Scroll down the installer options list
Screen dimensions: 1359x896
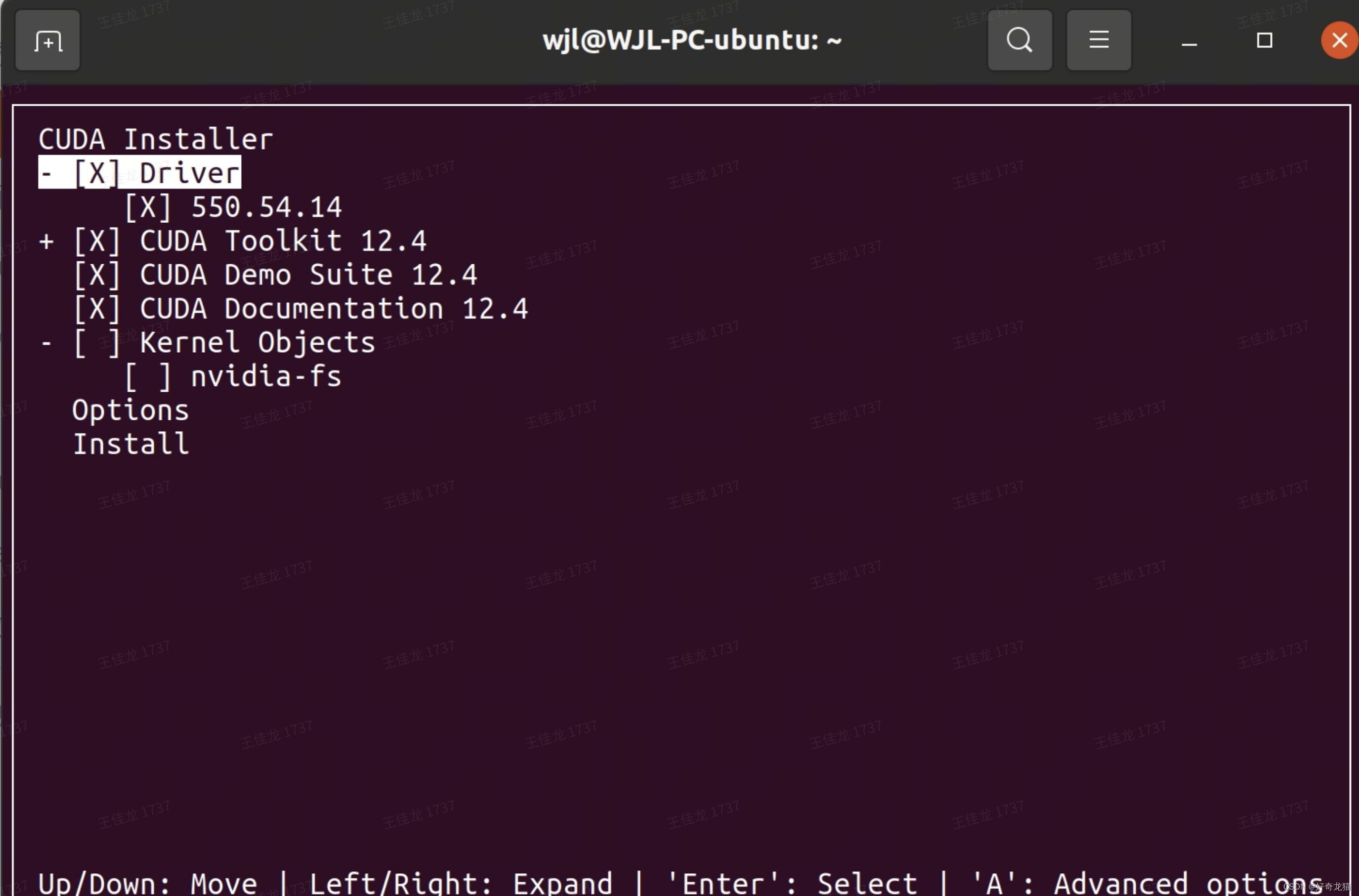coord(131,443)
